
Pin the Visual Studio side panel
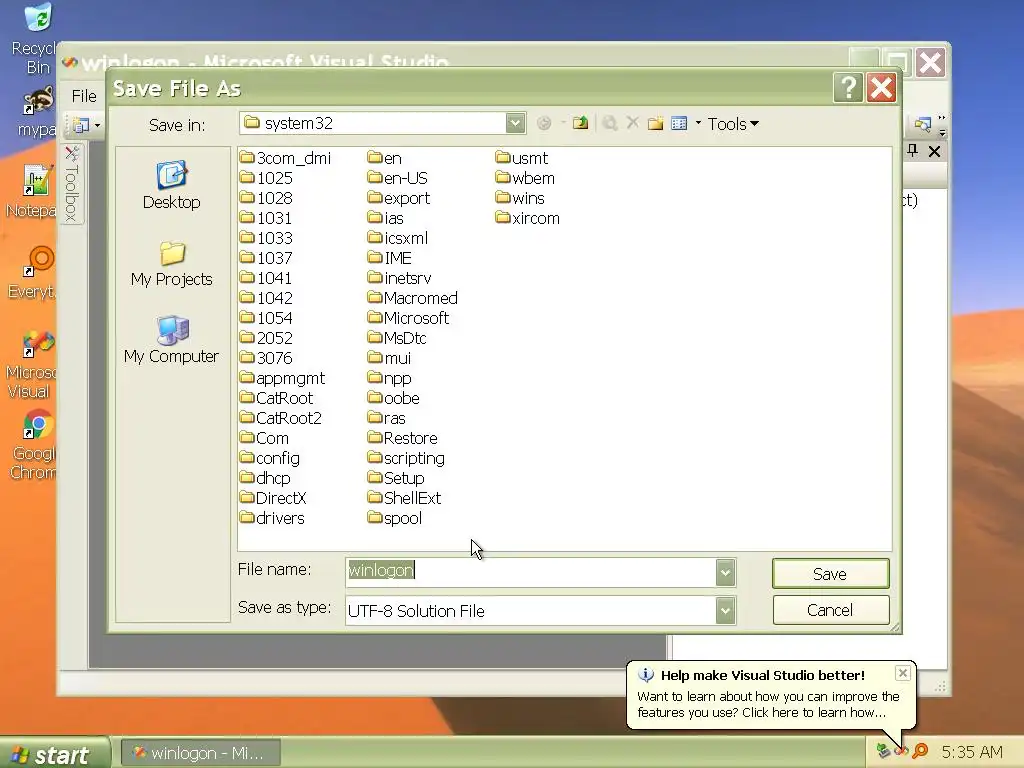point(913,151)
